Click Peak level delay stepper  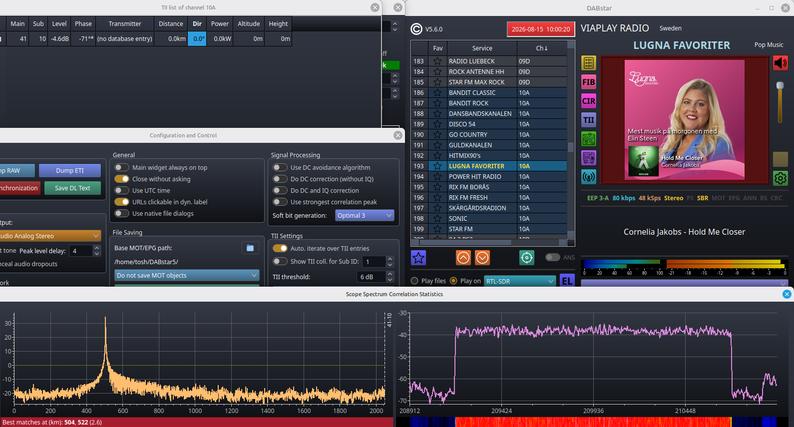(97, 251)
